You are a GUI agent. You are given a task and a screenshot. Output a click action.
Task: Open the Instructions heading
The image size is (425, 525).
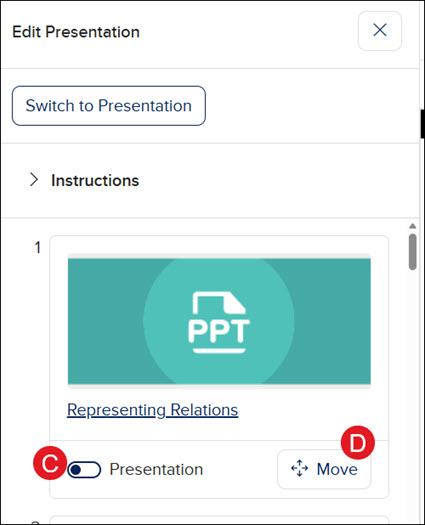pos(95,180)
